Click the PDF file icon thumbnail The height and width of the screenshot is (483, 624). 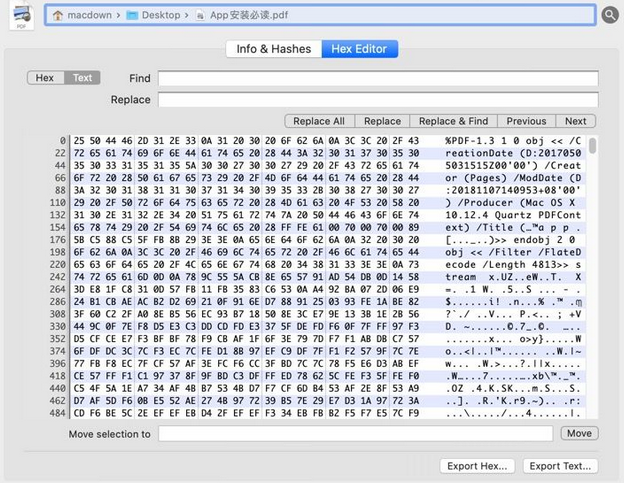[x=21, y=16]
